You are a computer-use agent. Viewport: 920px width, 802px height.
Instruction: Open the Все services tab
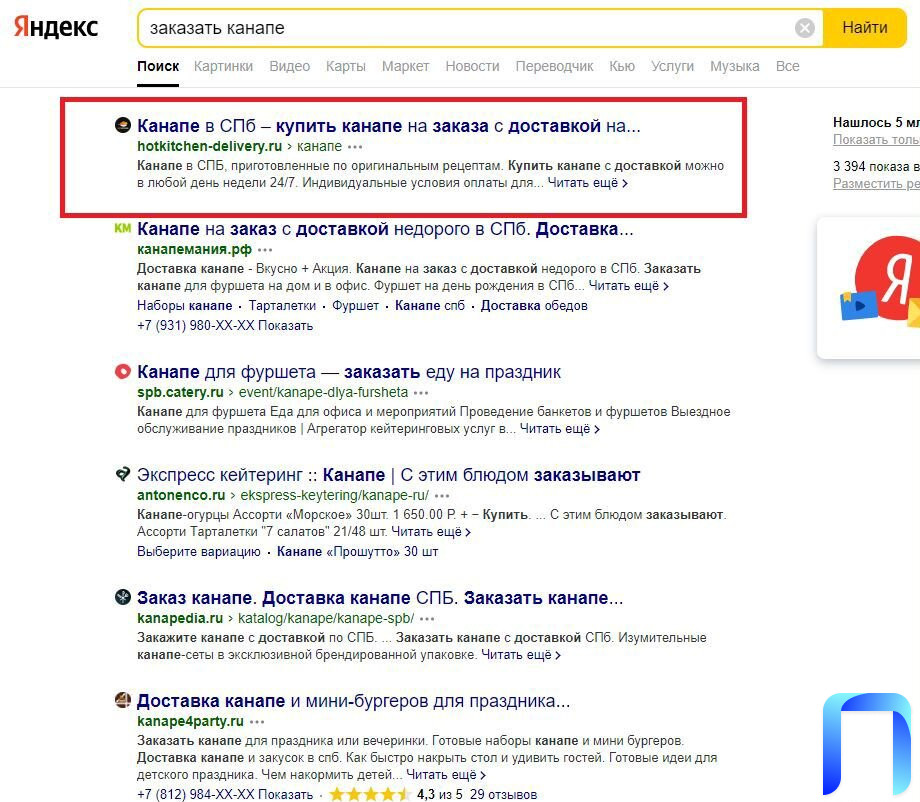coord(787,66)
